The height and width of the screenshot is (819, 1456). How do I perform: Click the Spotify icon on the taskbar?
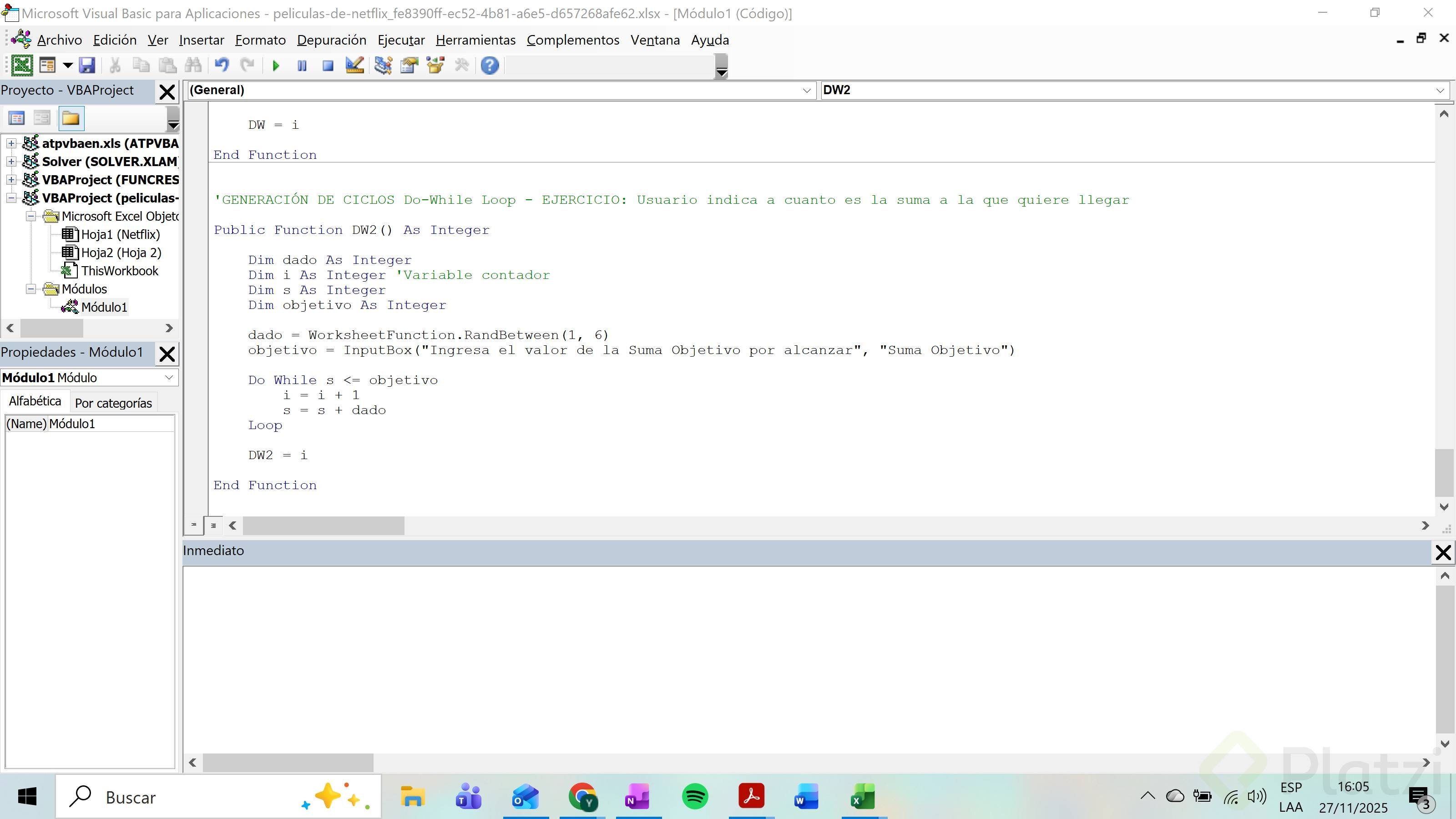695,797
